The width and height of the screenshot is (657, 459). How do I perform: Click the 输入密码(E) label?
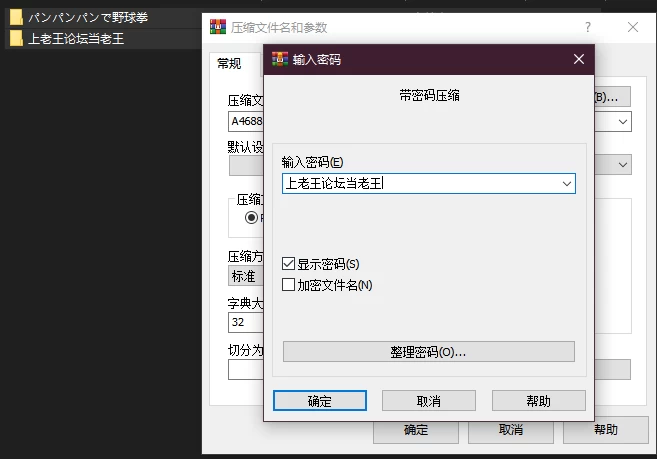click(x=312, y=162)
